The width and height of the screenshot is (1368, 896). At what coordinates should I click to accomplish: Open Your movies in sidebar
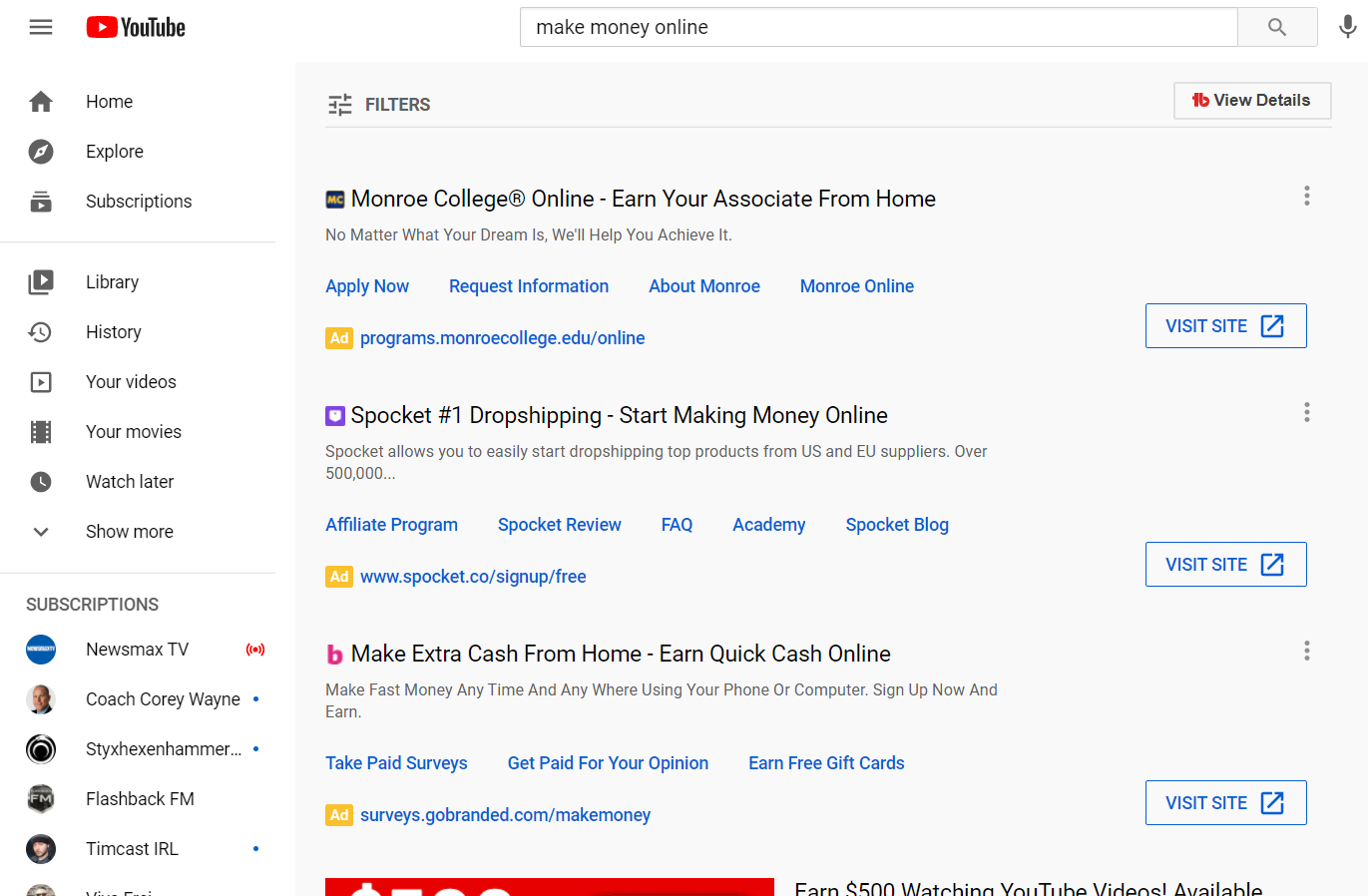pyautogui.click(x=138, y=432)
